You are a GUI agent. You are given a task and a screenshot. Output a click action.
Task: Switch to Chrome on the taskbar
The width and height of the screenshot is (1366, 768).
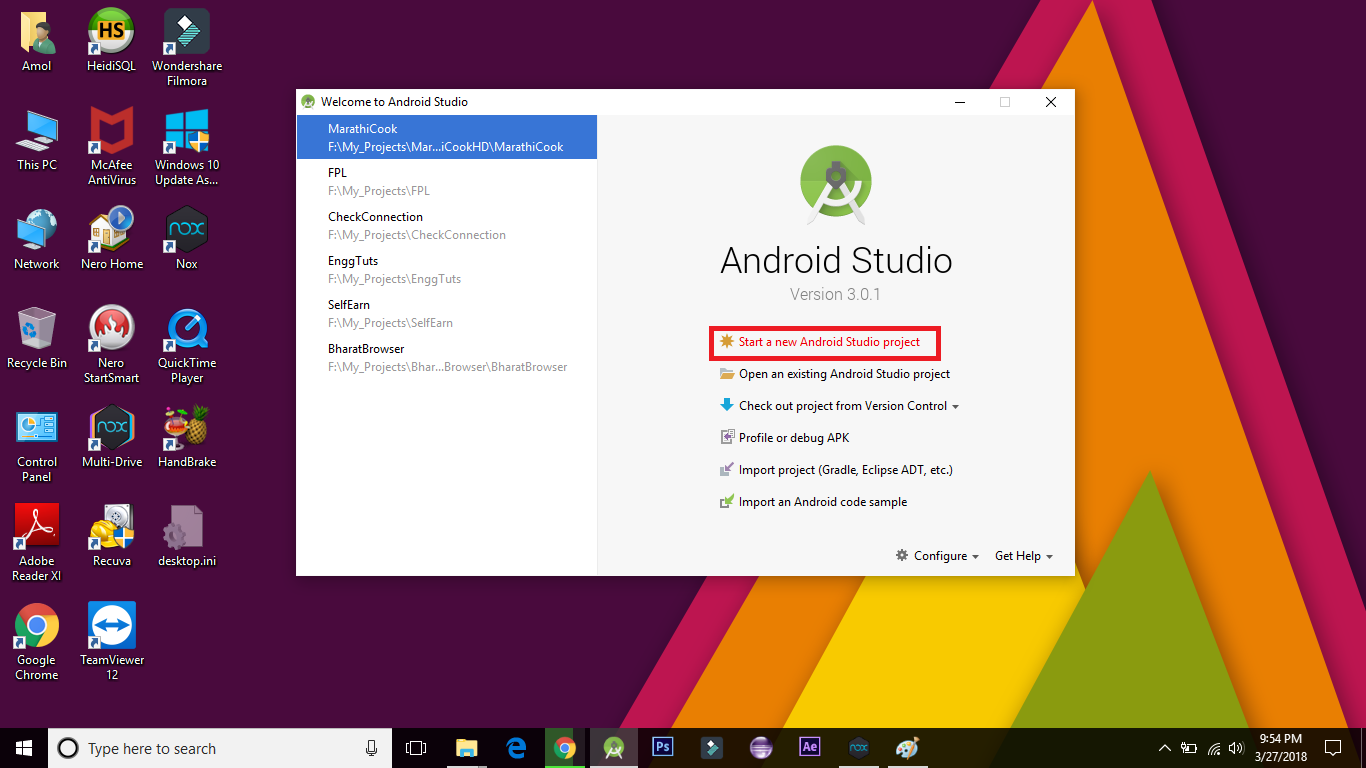coord(565,748)
